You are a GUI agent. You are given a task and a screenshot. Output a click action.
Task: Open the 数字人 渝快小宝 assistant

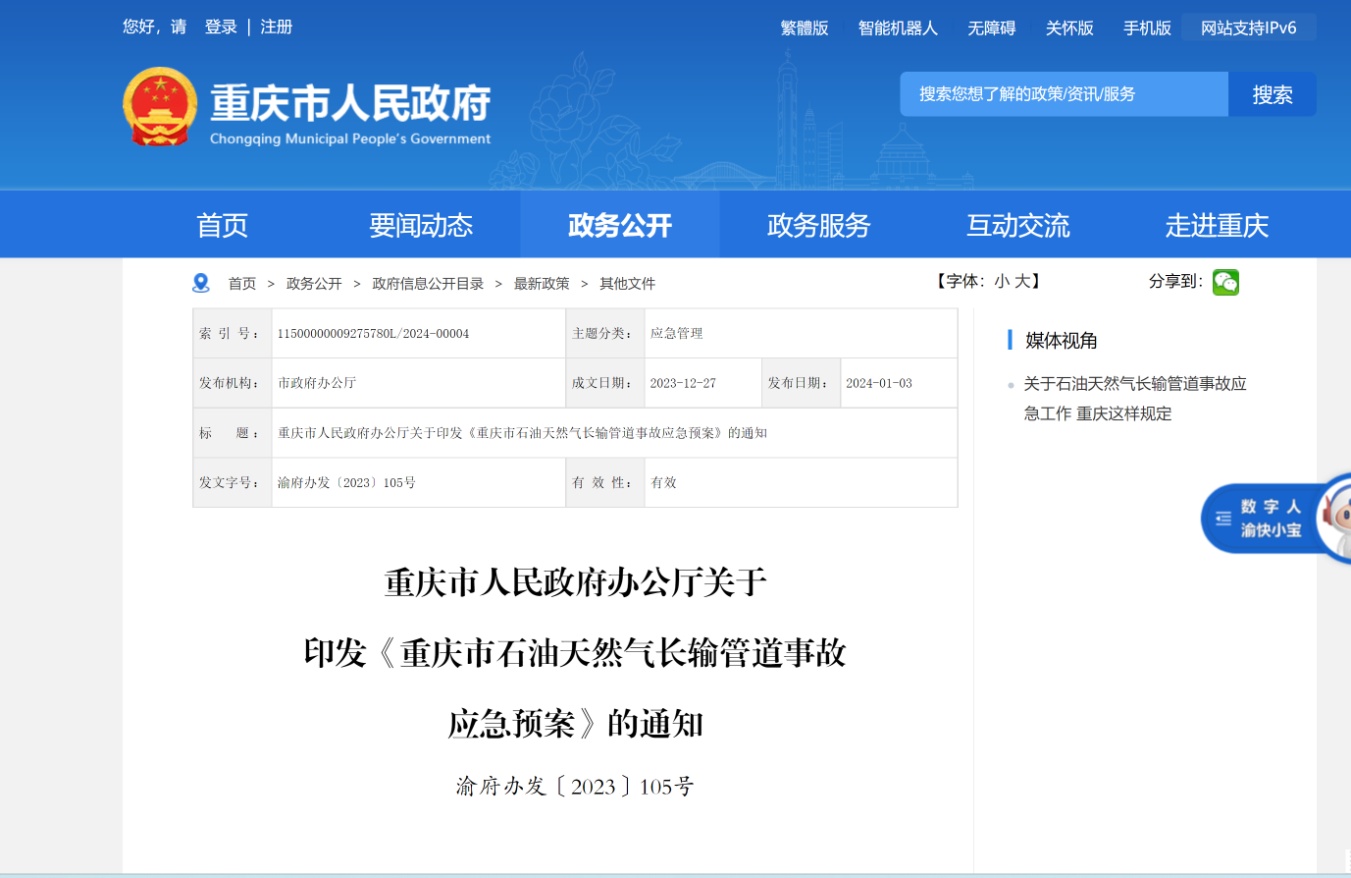point(1270,518)
